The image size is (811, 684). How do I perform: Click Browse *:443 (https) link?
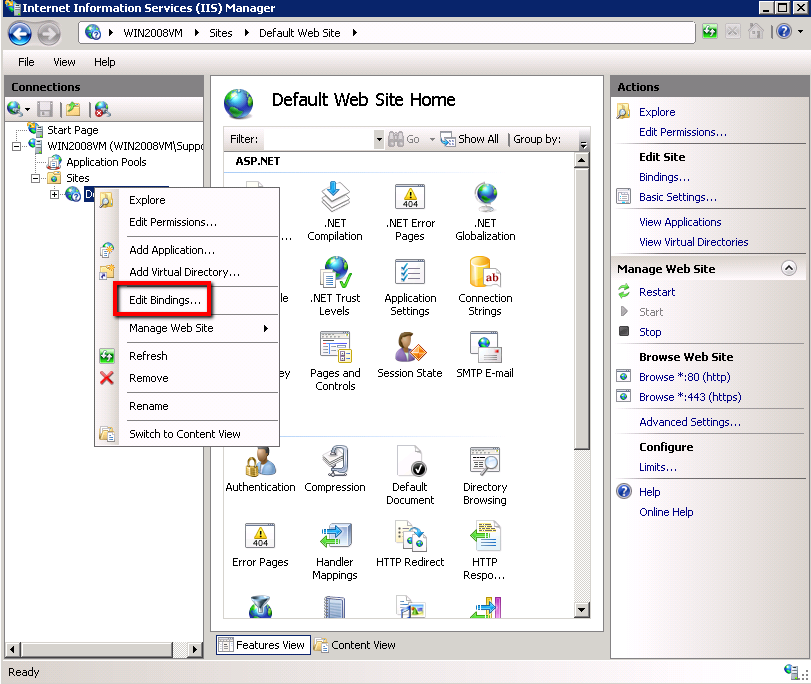(x=690, y=397)
